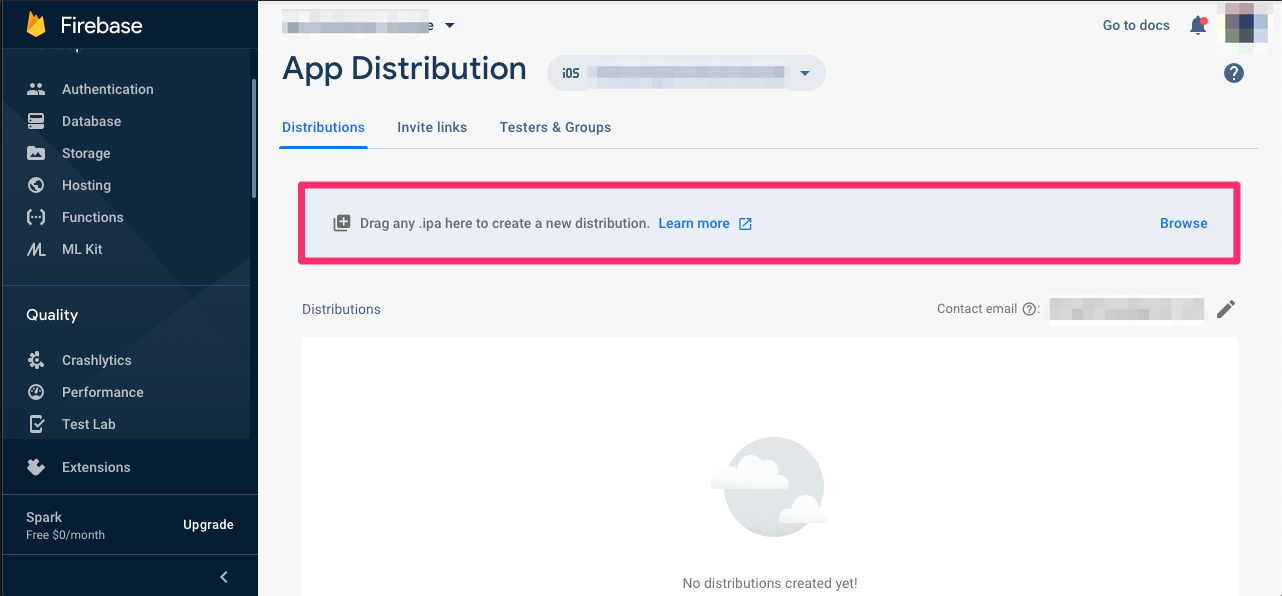Click the Distributions list heading
The width and height of the screenshot is (1282, 596).
341,309
